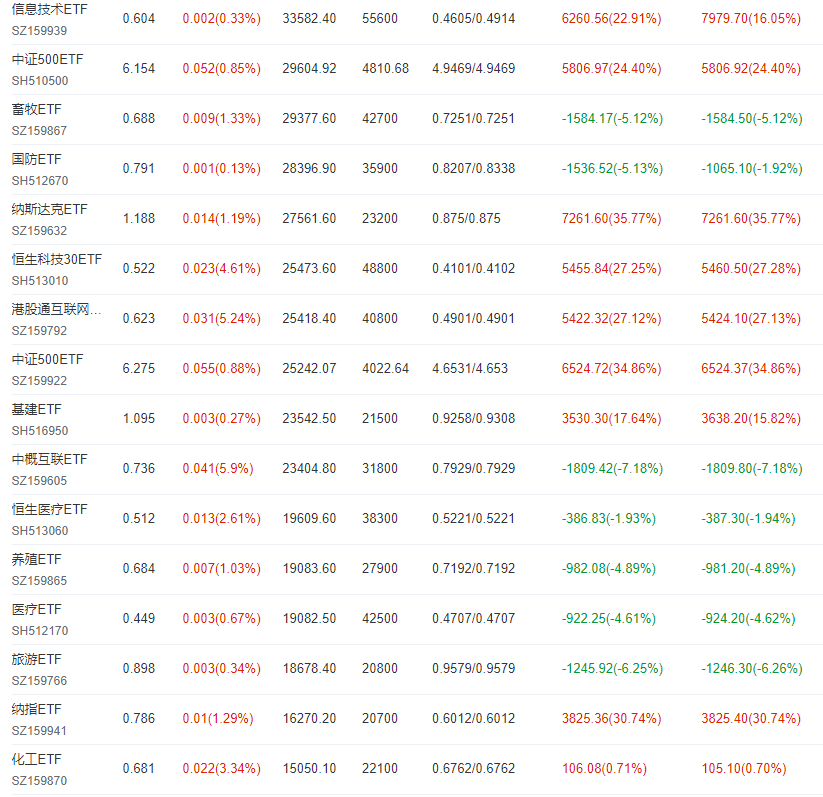Select price 0.604 for 信息技术ETF

tap(139, 18)
